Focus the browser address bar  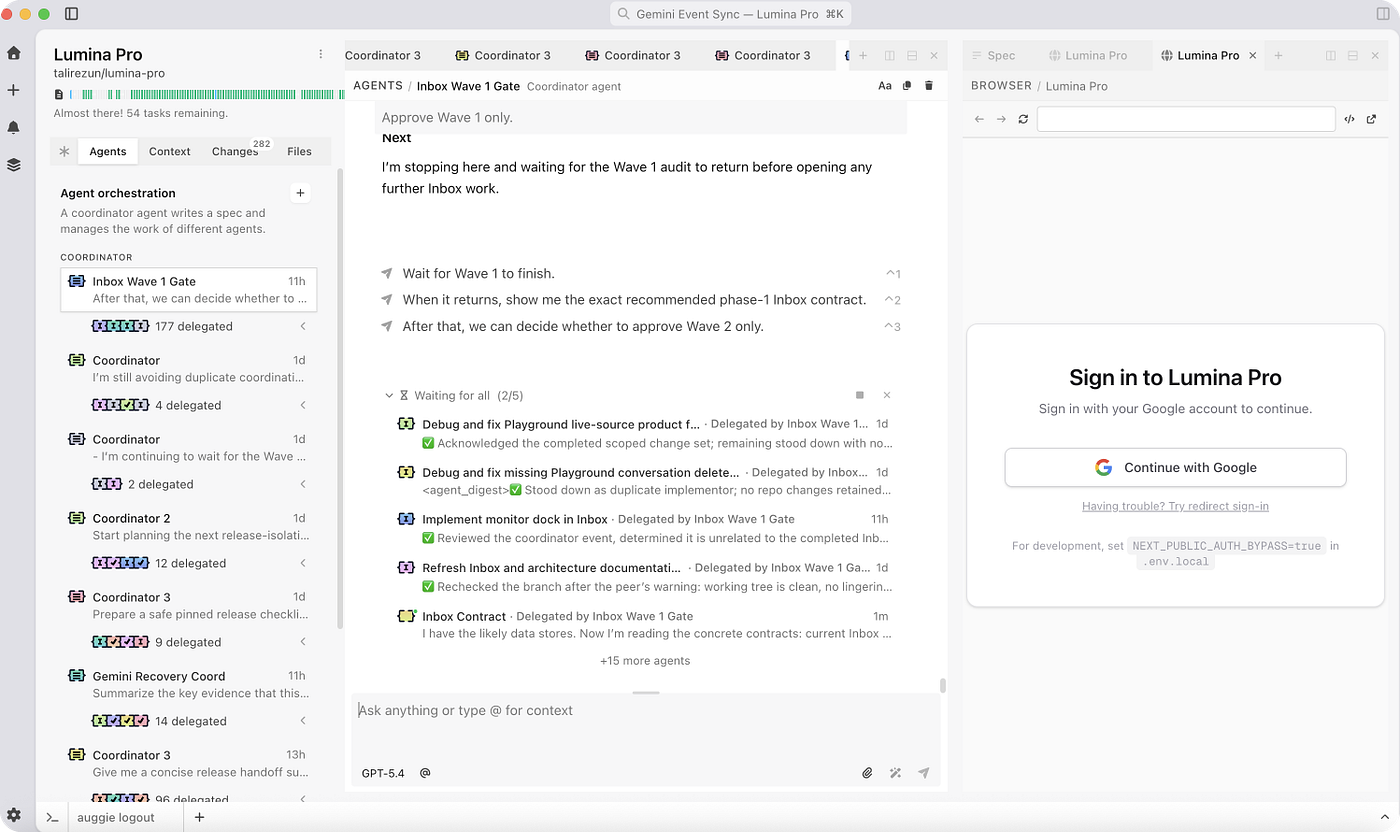point(1186,119)
